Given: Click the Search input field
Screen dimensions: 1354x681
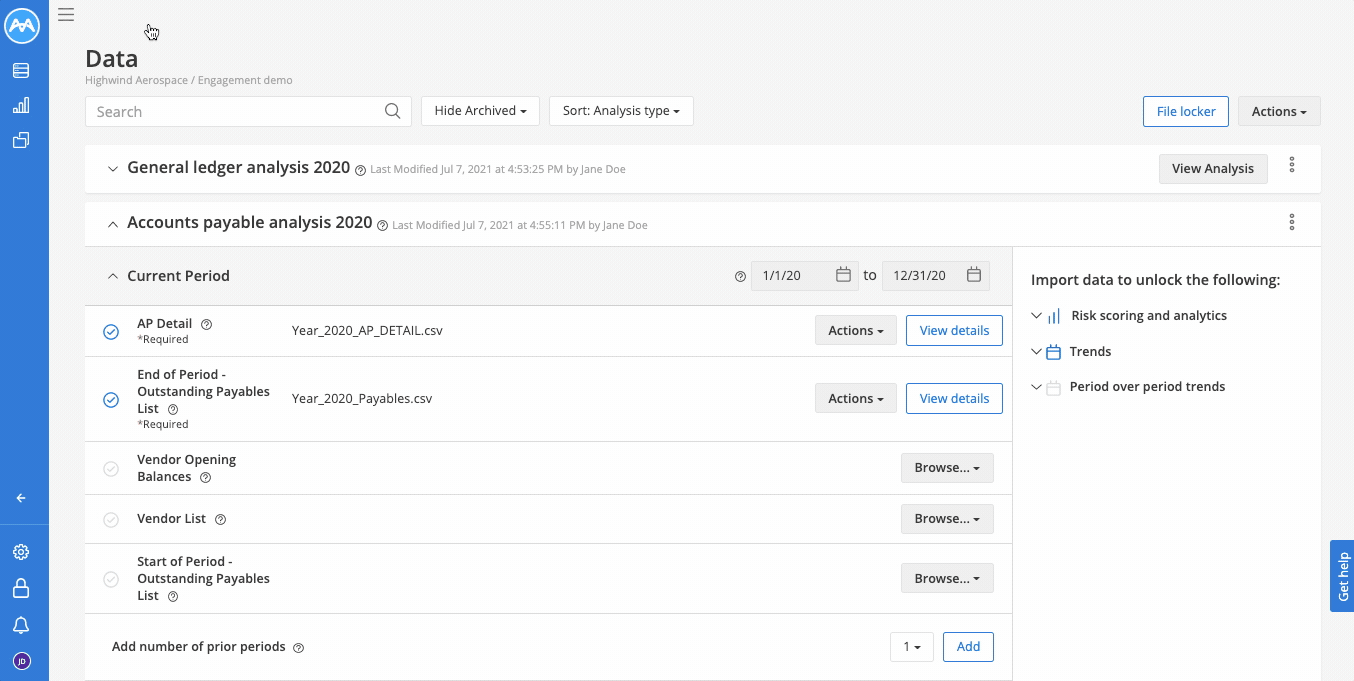Looking at the screenshot, I should point(248,111).
